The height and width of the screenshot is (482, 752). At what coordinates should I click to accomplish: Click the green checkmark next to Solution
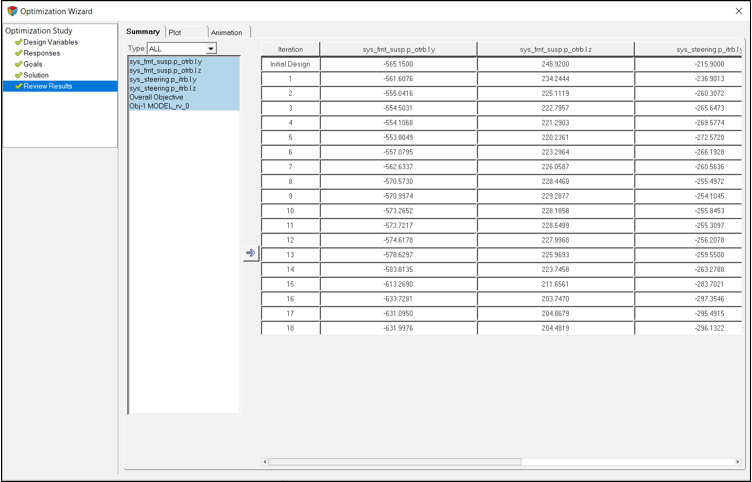pos(18,75)
